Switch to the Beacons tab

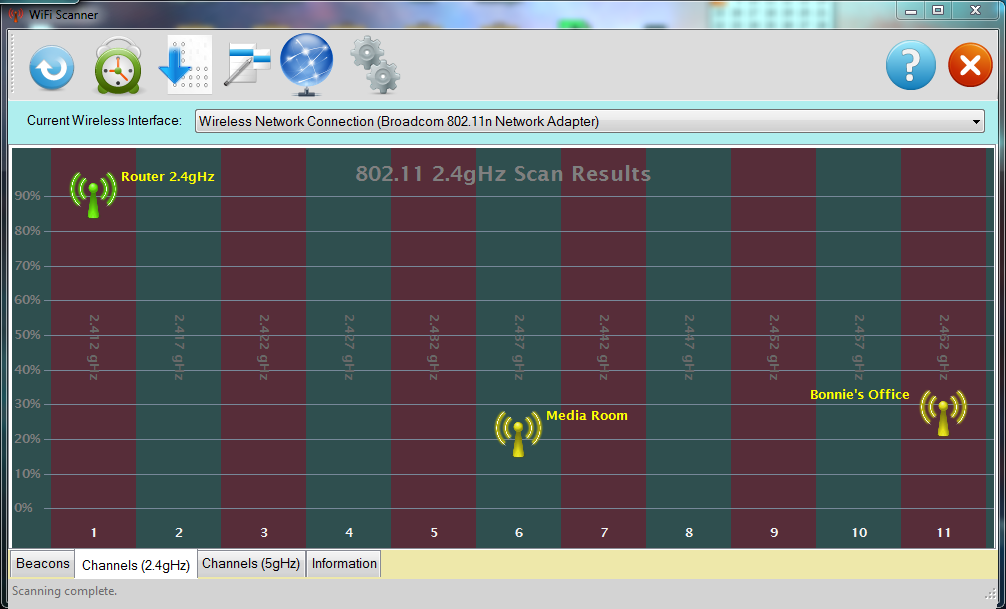[x=43, y=564]
